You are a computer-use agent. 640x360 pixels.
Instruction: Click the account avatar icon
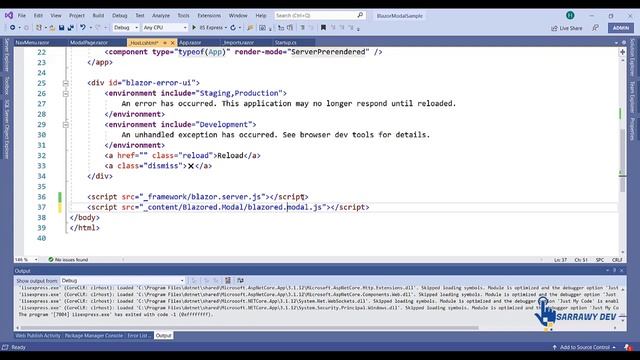[570, 16]
